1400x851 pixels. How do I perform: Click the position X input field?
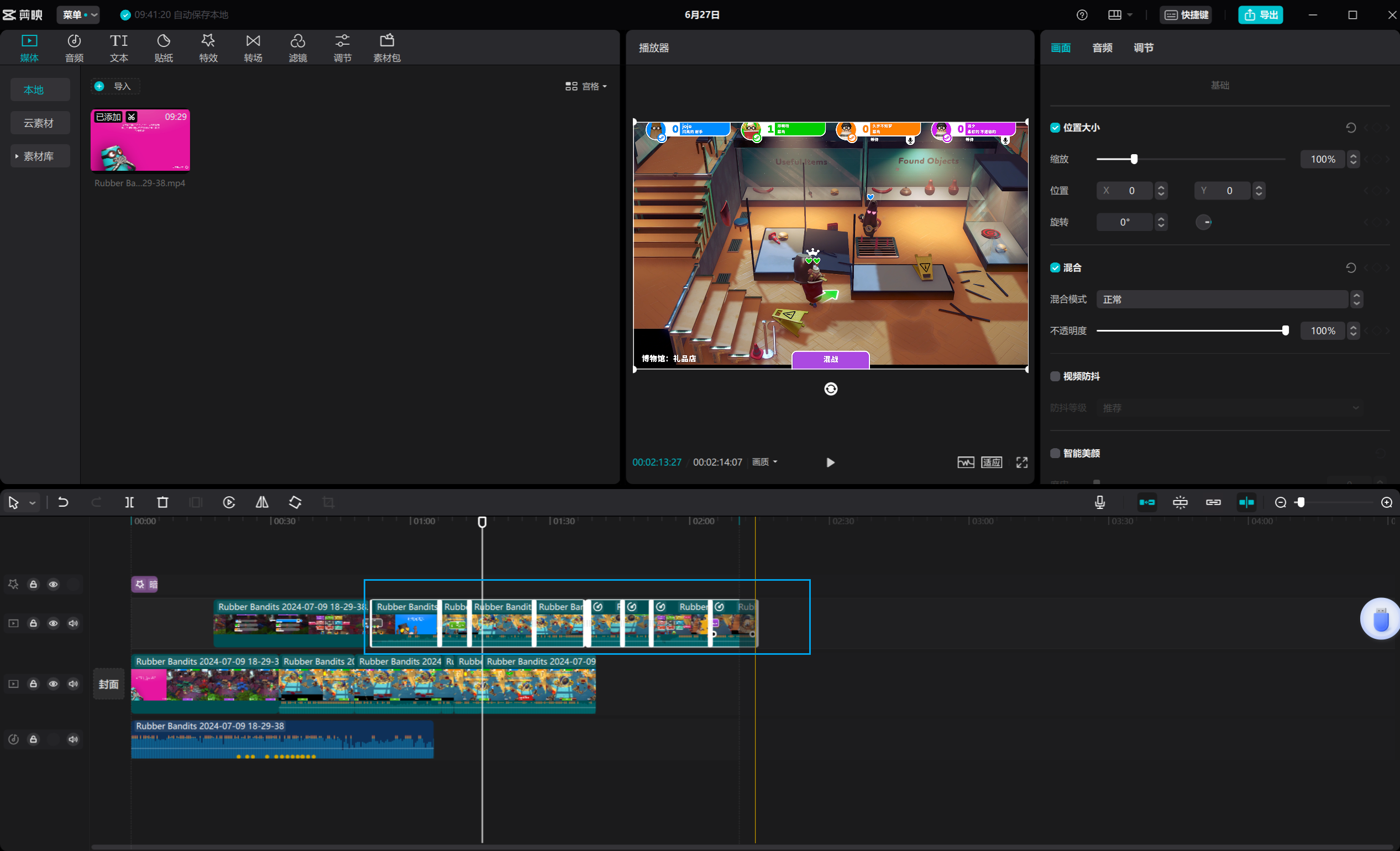click(1124, 191)
